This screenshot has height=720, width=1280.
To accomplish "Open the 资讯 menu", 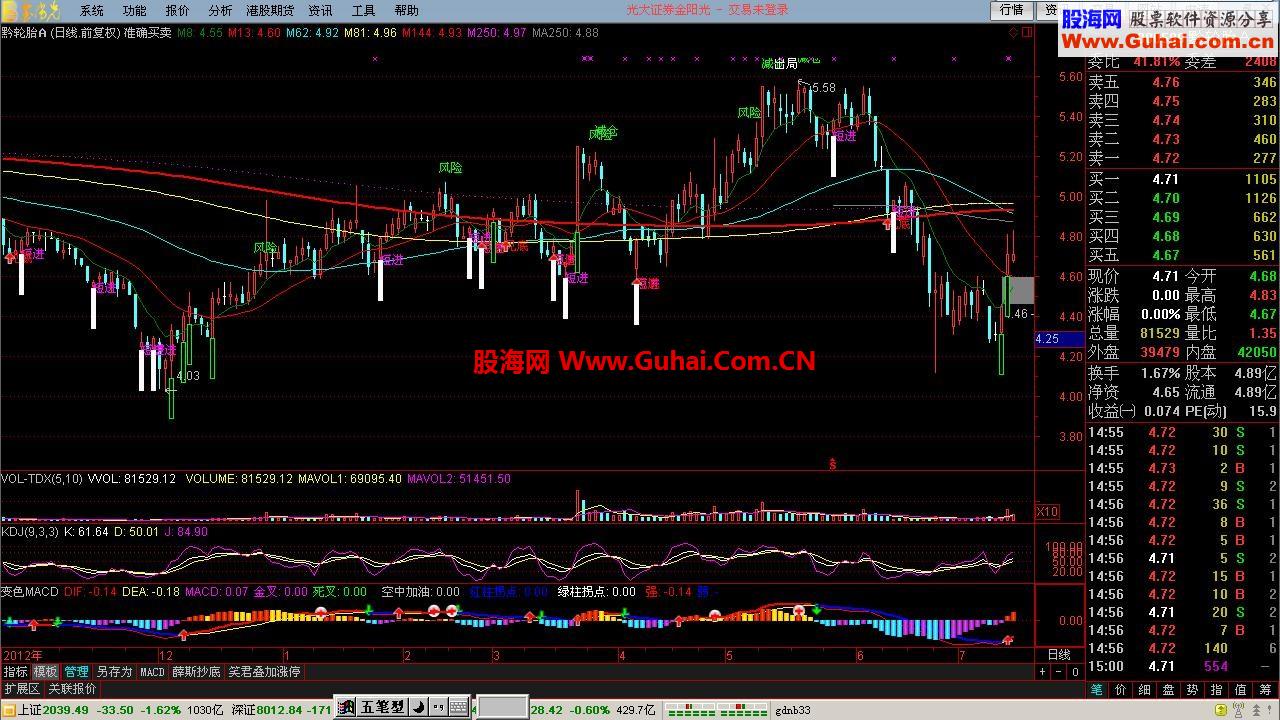I will [320, 11].
